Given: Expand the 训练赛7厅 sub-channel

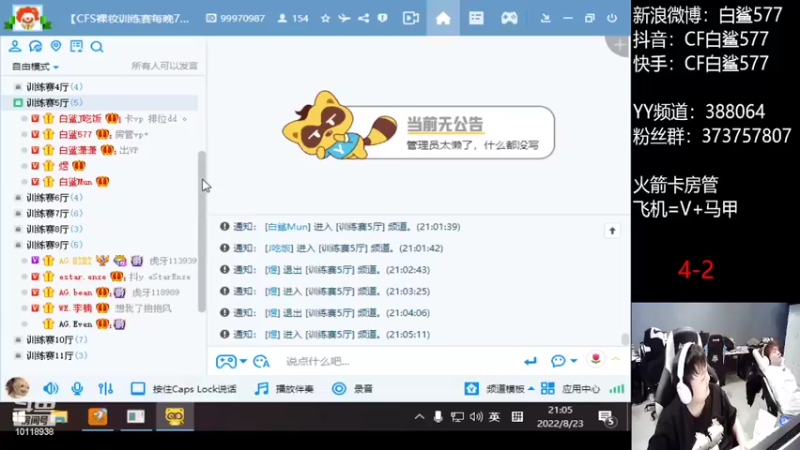Looking at the screenshot, I should [54, 213].
